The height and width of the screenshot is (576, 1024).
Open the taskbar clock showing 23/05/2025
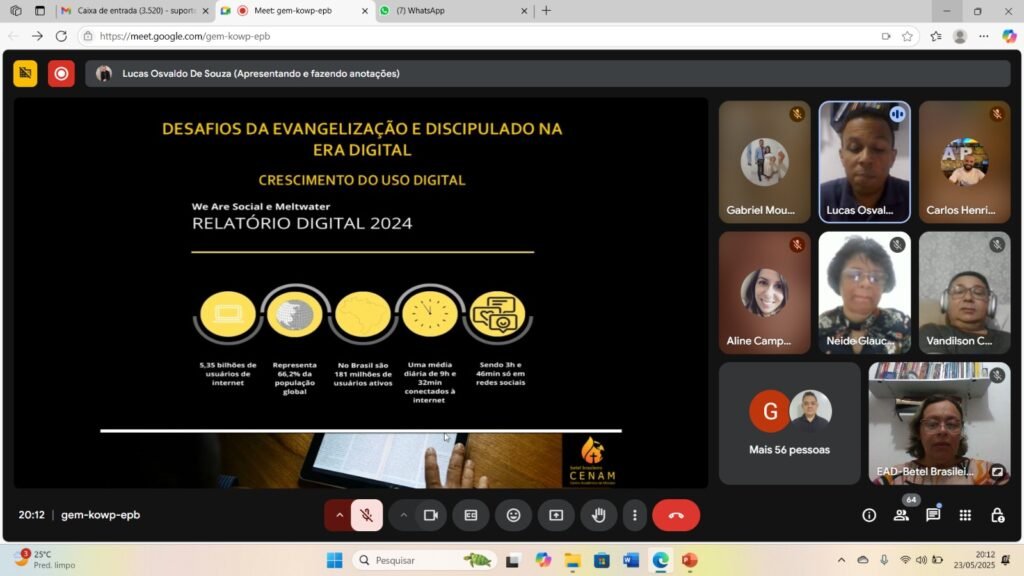point(974,560)
